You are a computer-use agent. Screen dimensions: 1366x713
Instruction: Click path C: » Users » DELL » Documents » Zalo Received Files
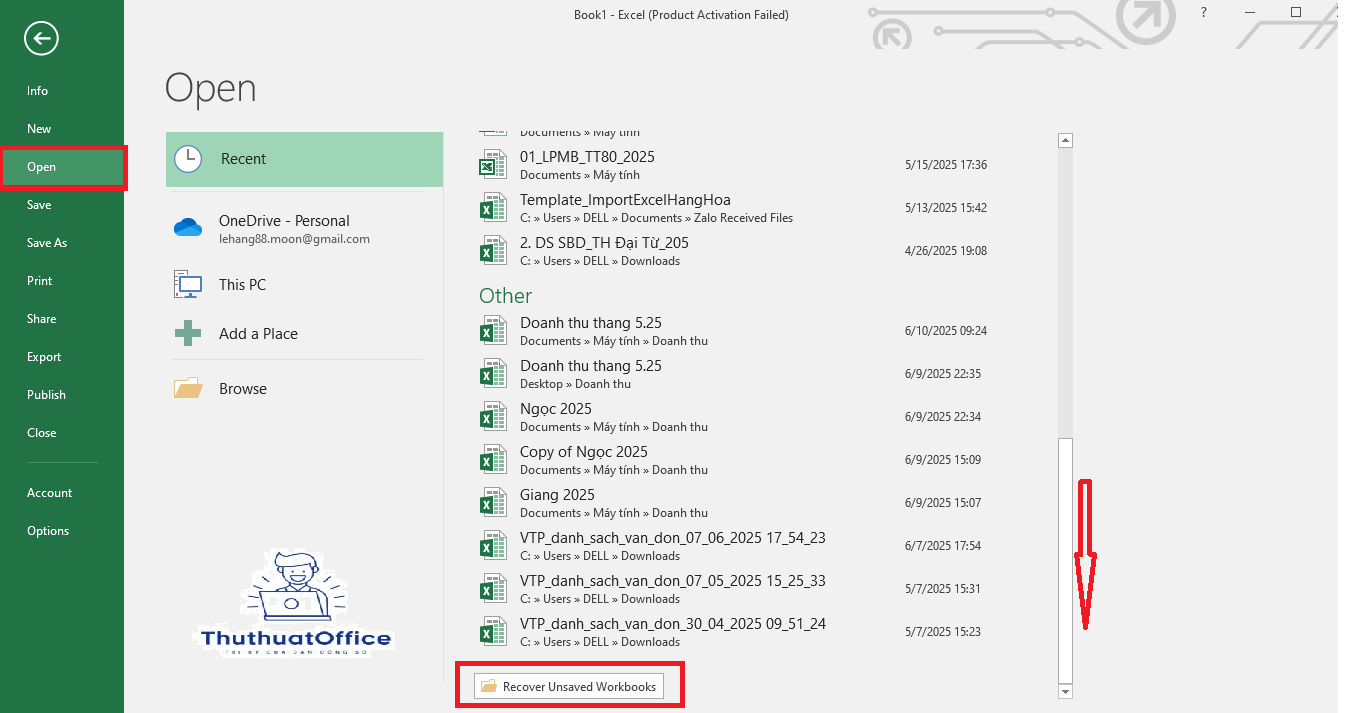tap(656, 218)
